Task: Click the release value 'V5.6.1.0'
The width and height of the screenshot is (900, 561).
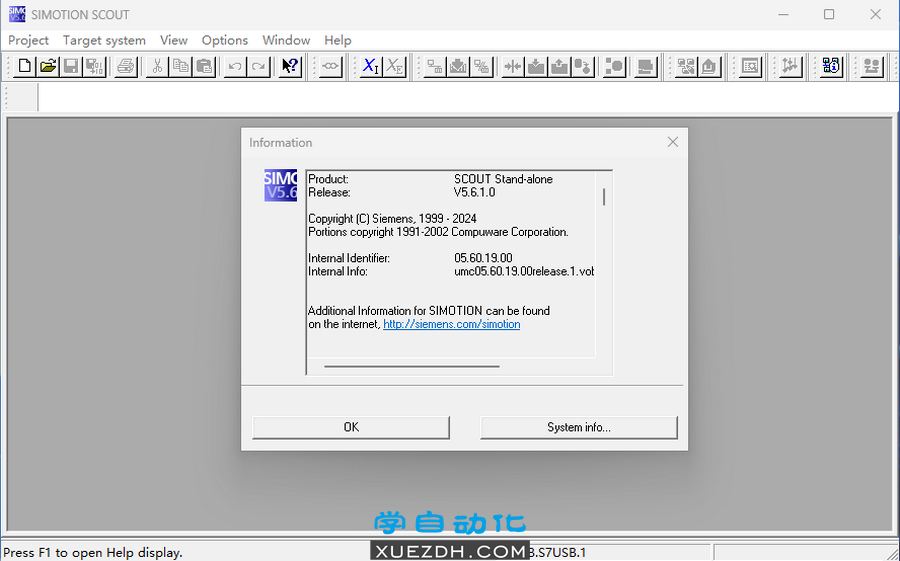Action: [x=475, y=192]
